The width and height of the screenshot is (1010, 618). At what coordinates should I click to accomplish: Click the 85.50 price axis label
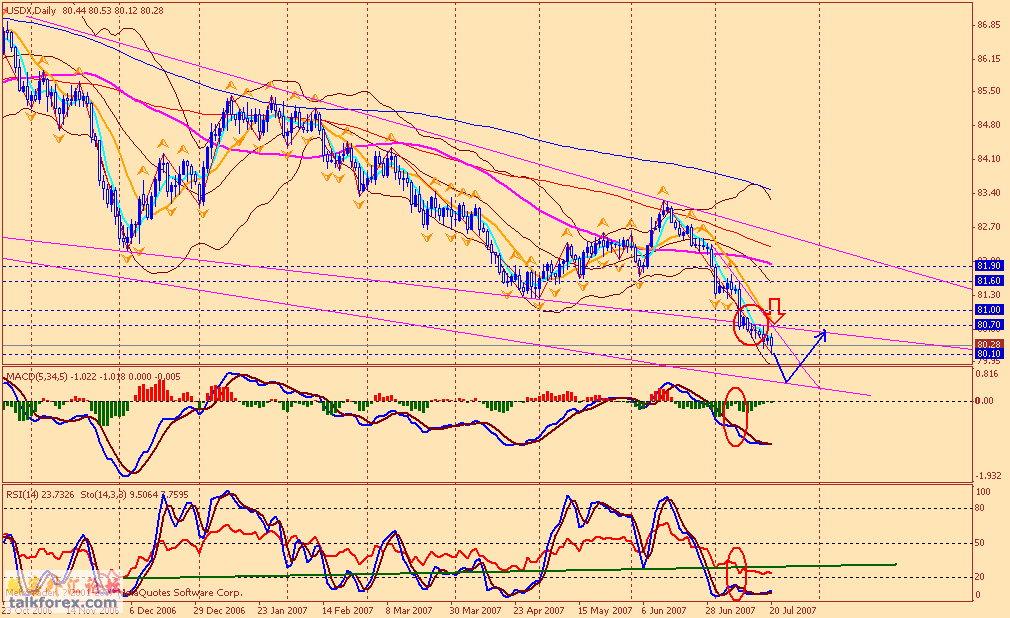coord(989,91)
